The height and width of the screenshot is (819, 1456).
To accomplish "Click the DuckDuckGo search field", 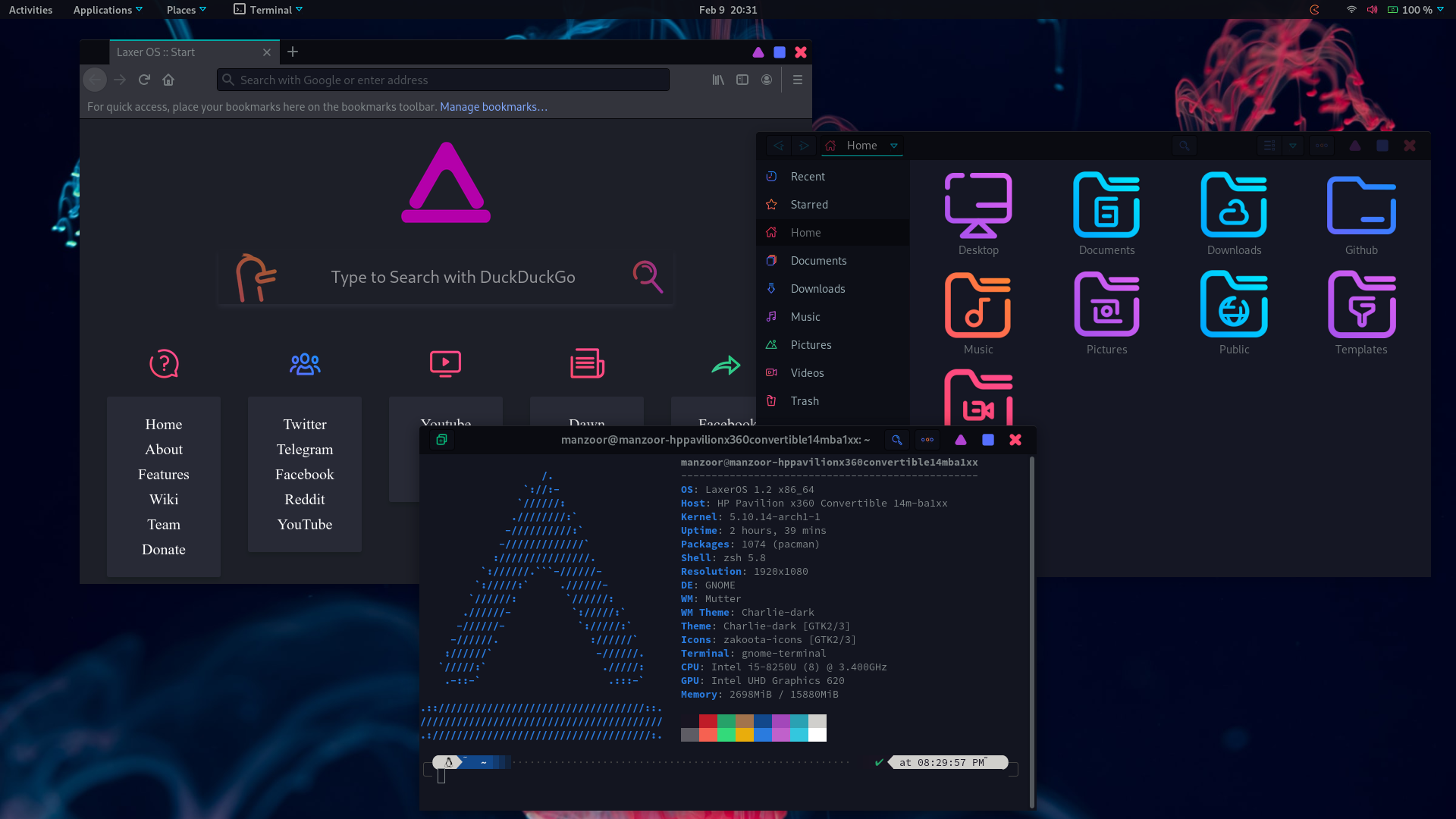I will click(453, 278).
